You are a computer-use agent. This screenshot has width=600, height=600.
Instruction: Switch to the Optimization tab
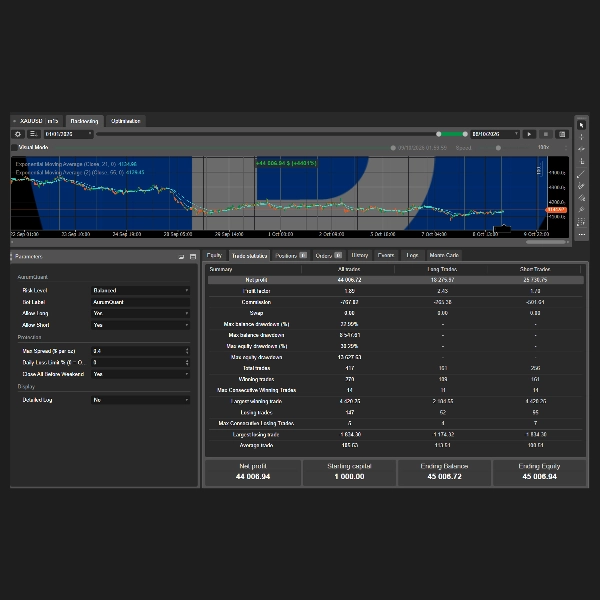126,121
